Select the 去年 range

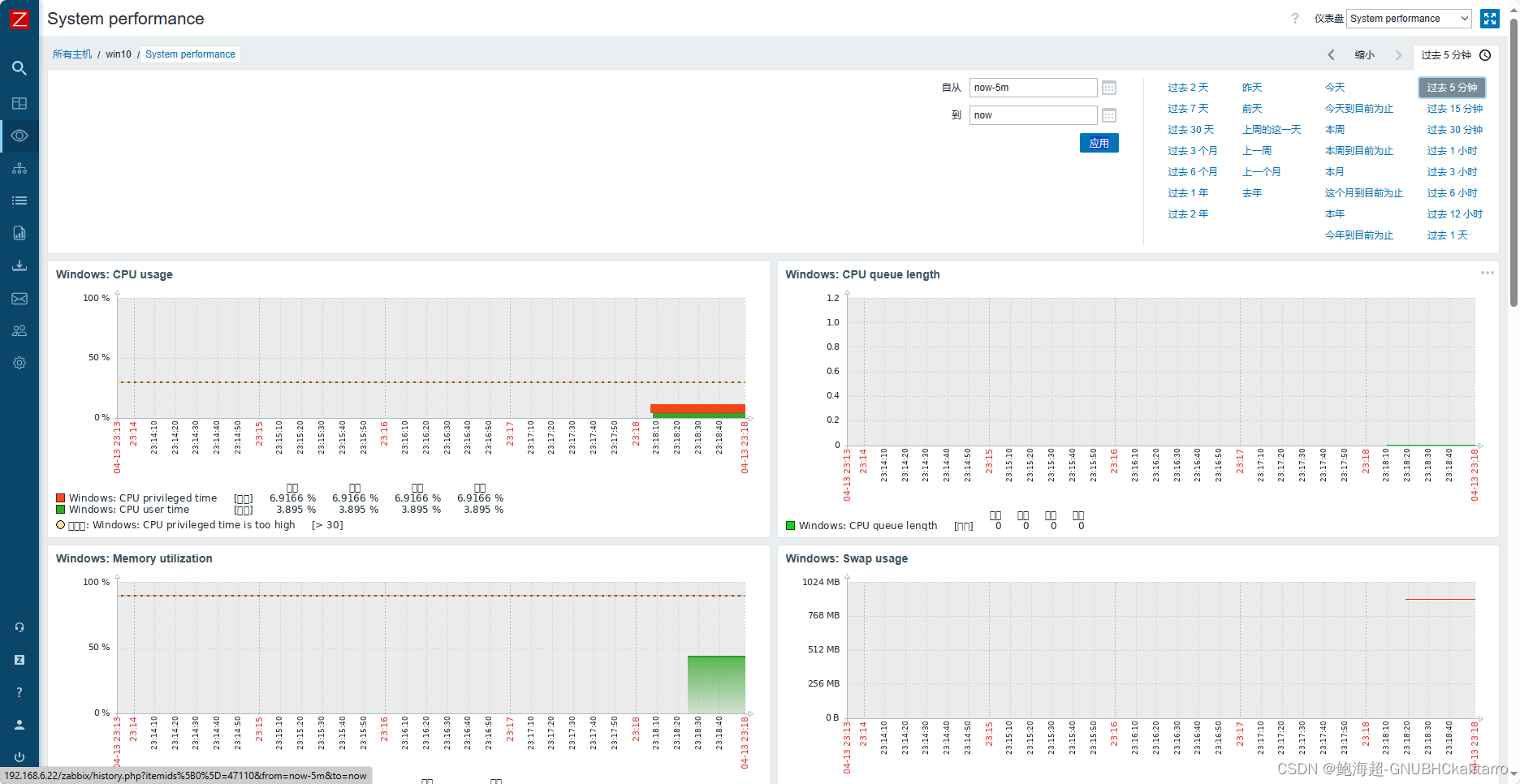(x=1252, y=193)
